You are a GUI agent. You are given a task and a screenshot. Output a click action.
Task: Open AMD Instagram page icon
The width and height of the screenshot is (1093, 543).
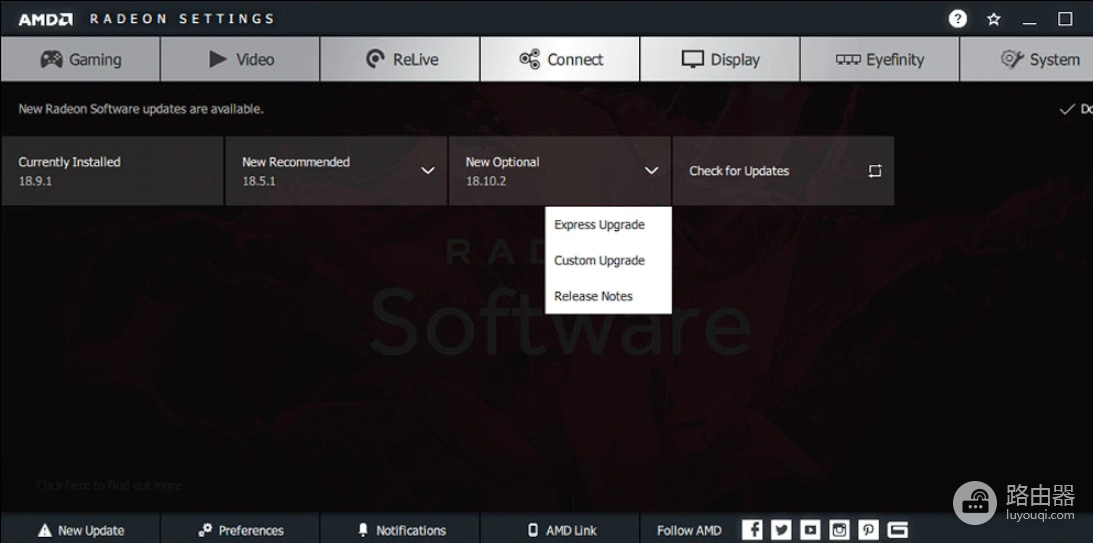[839, 530]
